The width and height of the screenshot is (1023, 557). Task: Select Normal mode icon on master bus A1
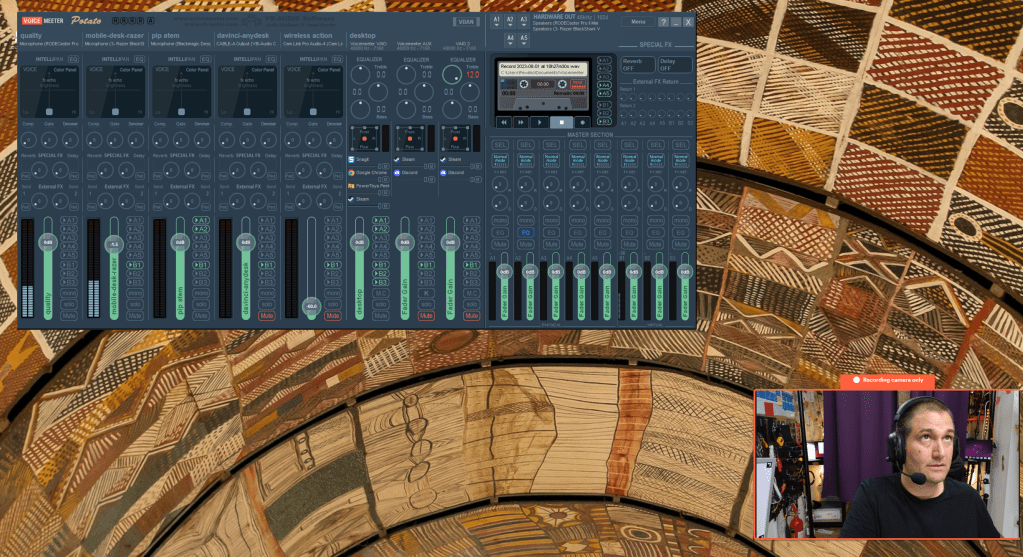tap(500, 158)
